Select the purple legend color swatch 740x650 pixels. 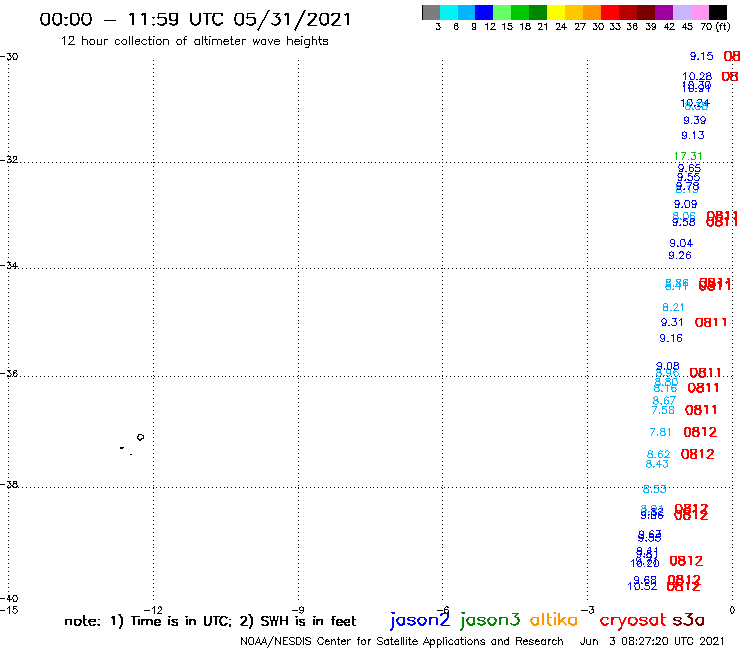tap(664, 12)
